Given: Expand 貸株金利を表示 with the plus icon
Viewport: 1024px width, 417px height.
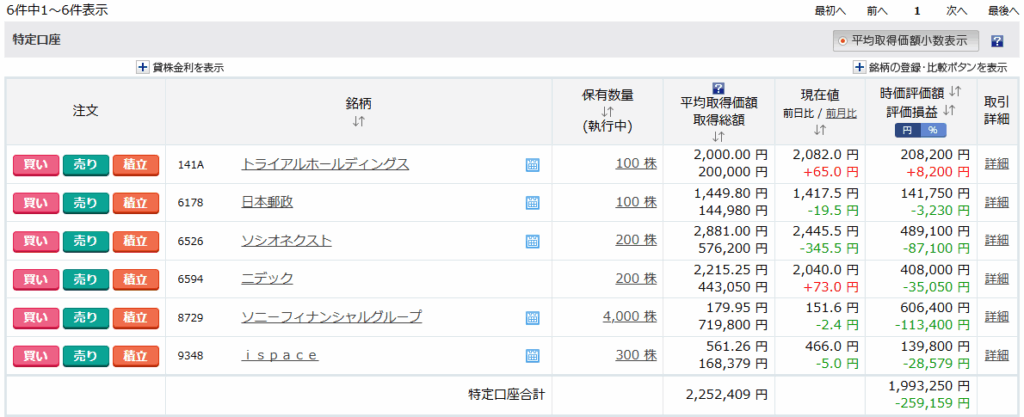Looking at the screenshot, I should point(143,67).
